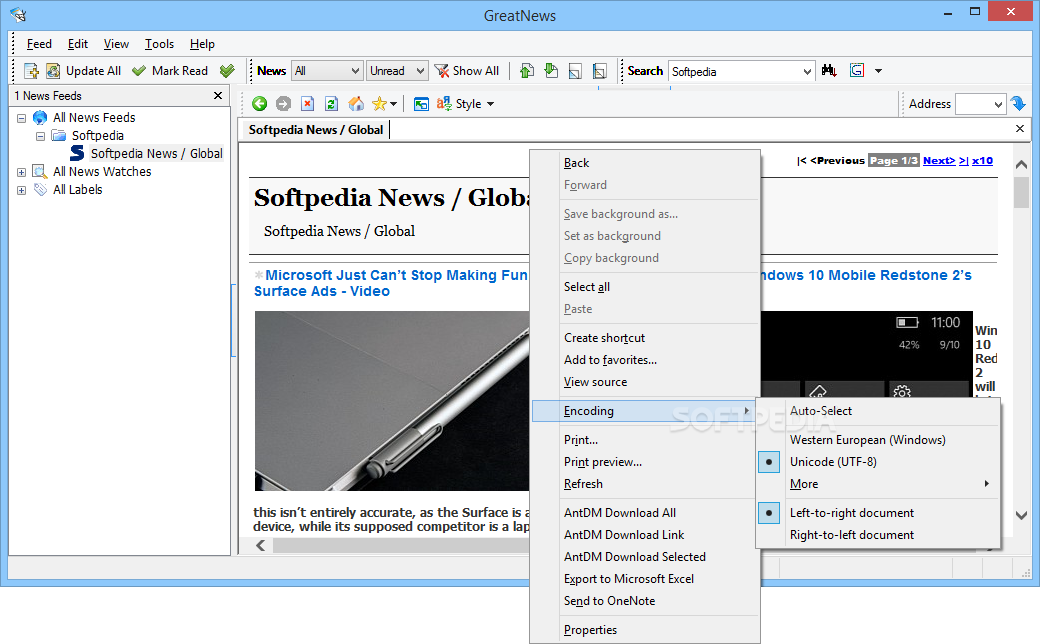Image resolution: width=1040 pixels, height=644 pixels.
Task: Collapse the All News Feeds tree node
Action: pos(21,118)
